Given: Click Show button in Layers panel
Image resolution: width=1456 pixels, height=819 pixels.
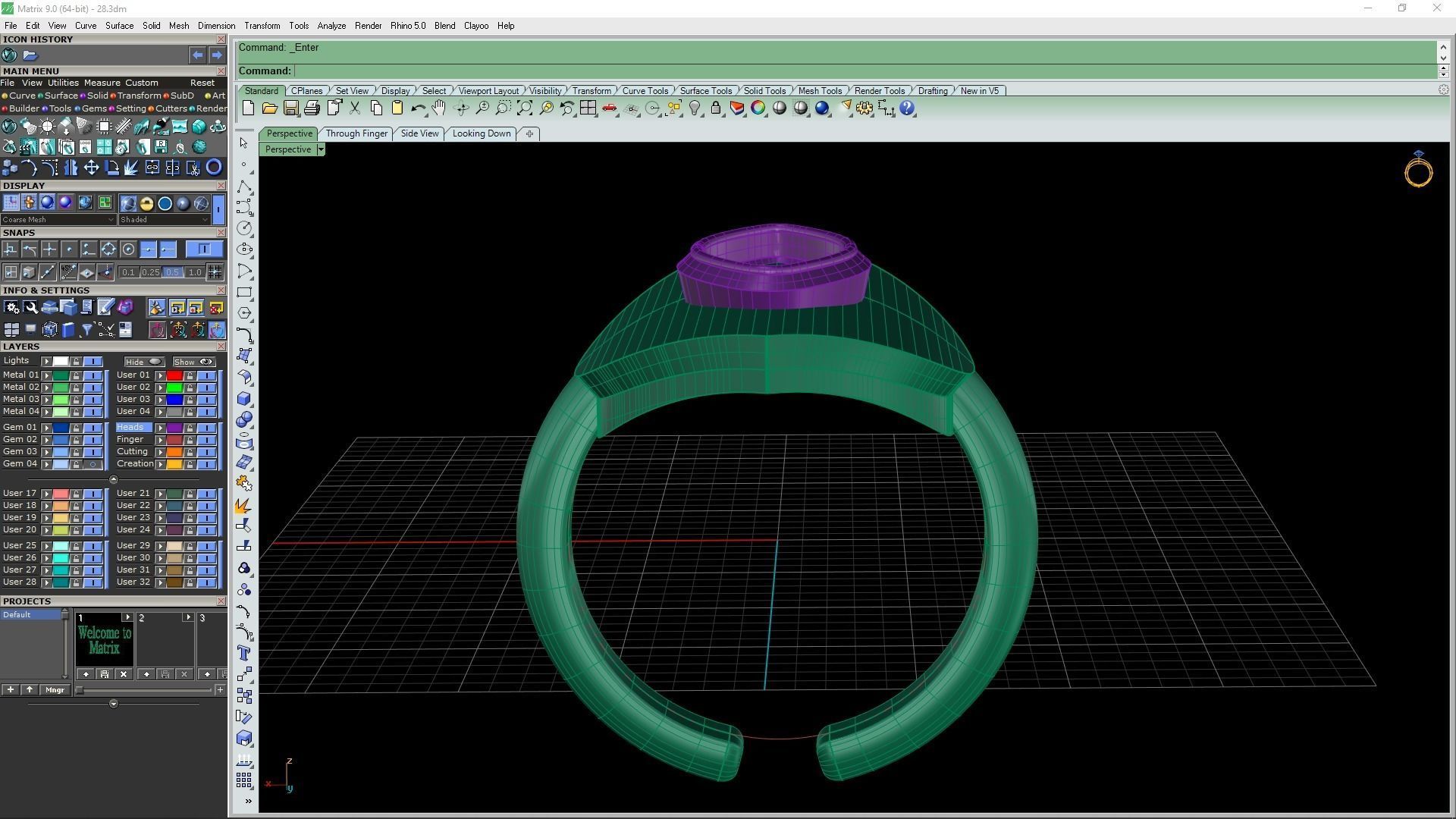Looking at the screenshot, I should click(x=193, y=362).
